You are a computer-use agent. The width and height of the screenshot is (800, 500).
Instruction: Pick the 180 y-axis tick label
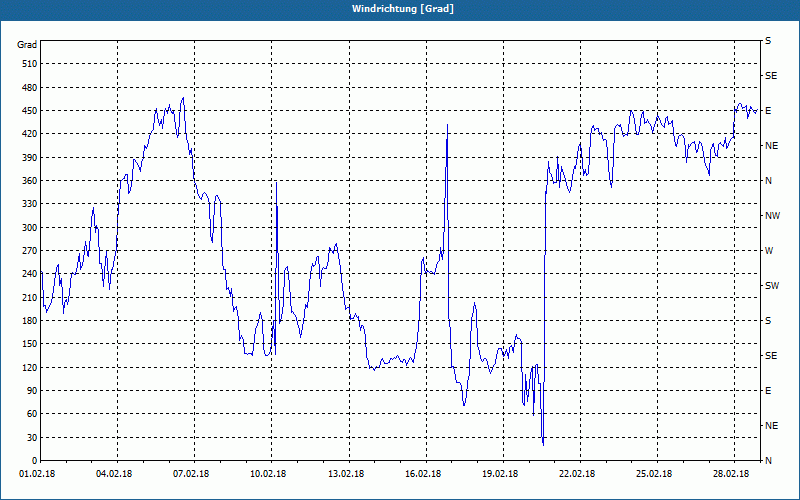coord(30,321)
